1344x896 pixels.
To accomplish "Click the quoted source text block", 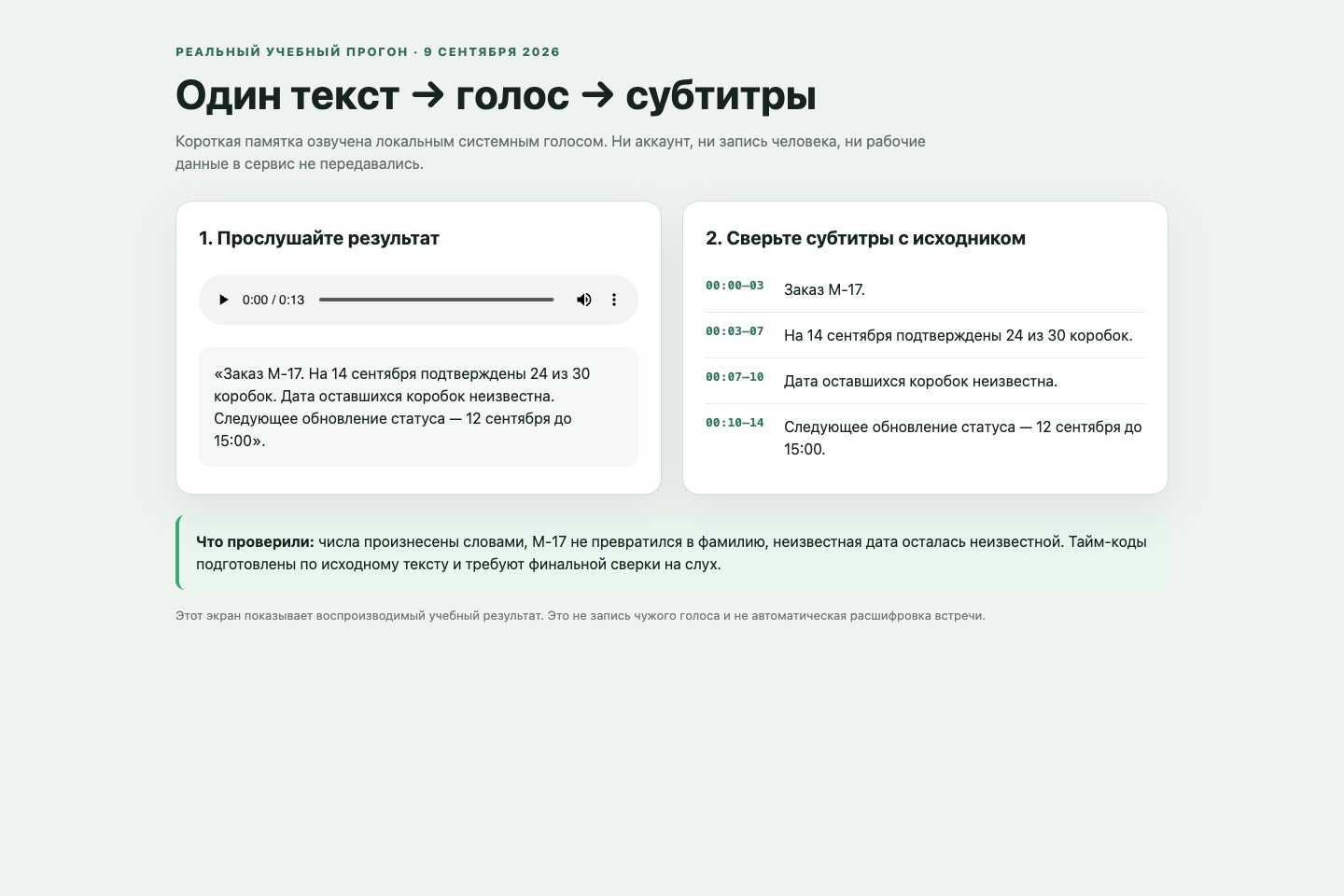I will (418, 407).
